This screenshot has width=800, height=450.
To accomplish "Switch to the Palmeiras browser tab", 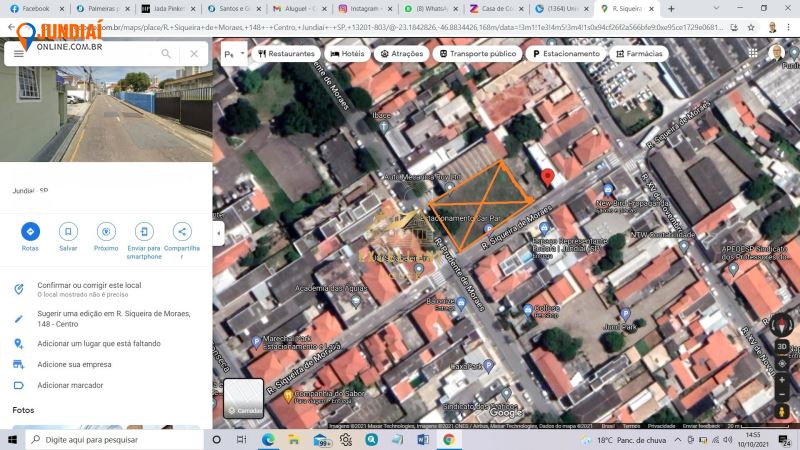I will click(x=103, y=9).
